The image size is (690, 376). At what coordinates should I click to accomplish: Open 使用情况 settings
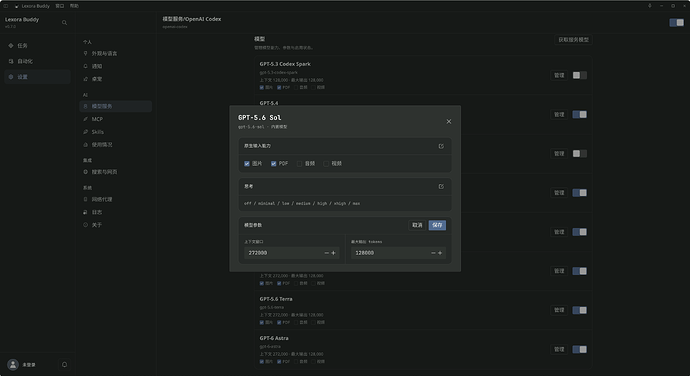pyautogui.click(x=116, y=144)
